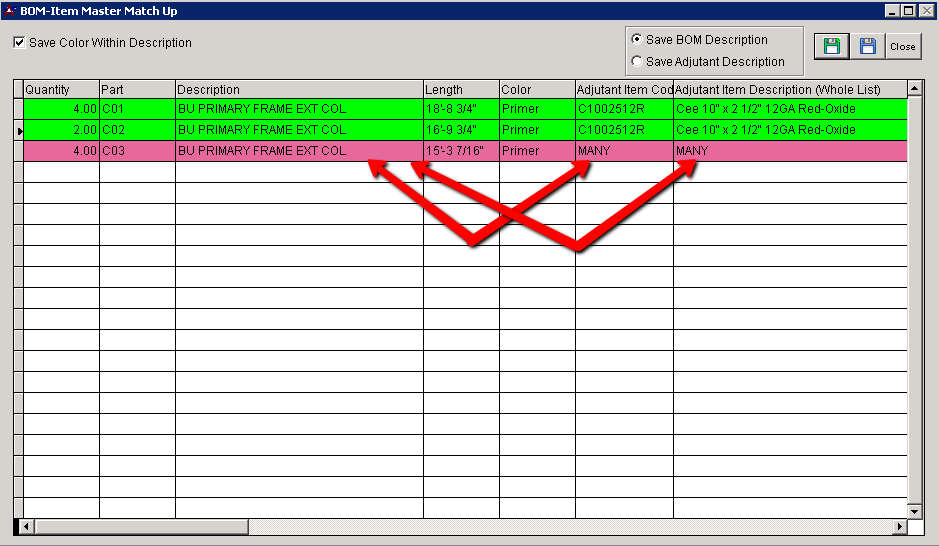Click vertical scrollbar up arrow
Image resolution: width=939 pixels, height=546 pixels.
pyautogui.click(x=915, y=90)
